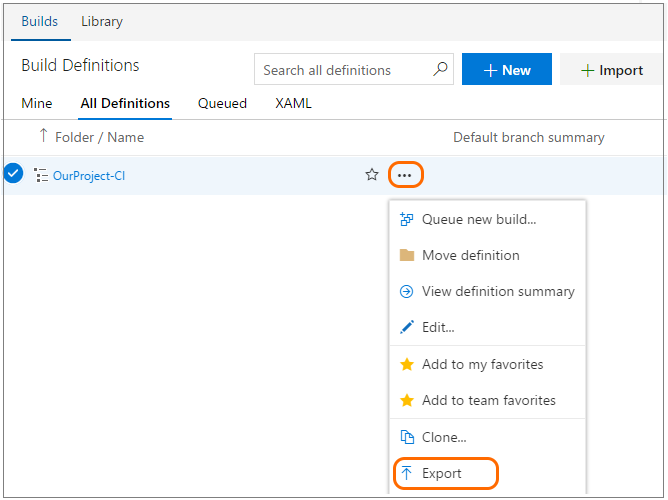Switch to the Library tab
Viewport: 668px width, 500px height.
(102, 21)
